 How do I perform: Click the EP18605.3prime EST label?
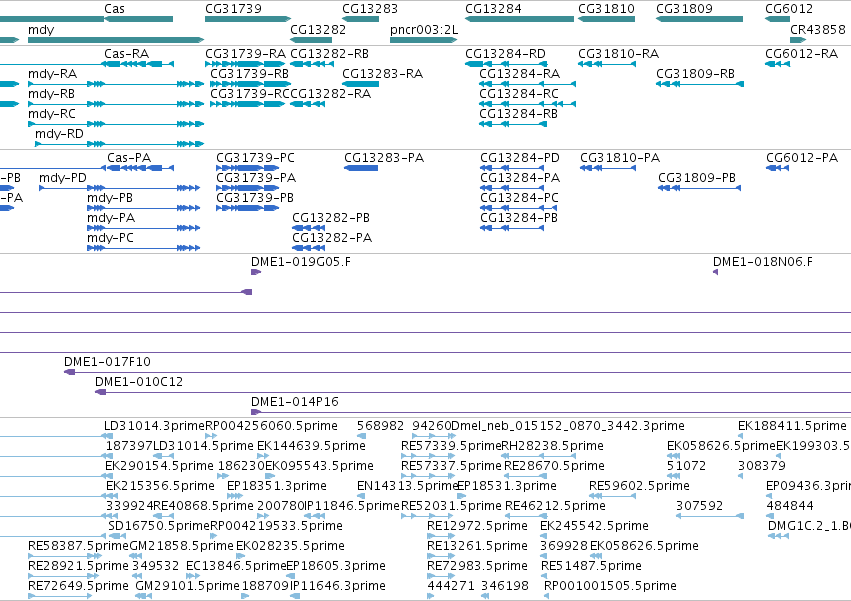click(x=335, y=566)
